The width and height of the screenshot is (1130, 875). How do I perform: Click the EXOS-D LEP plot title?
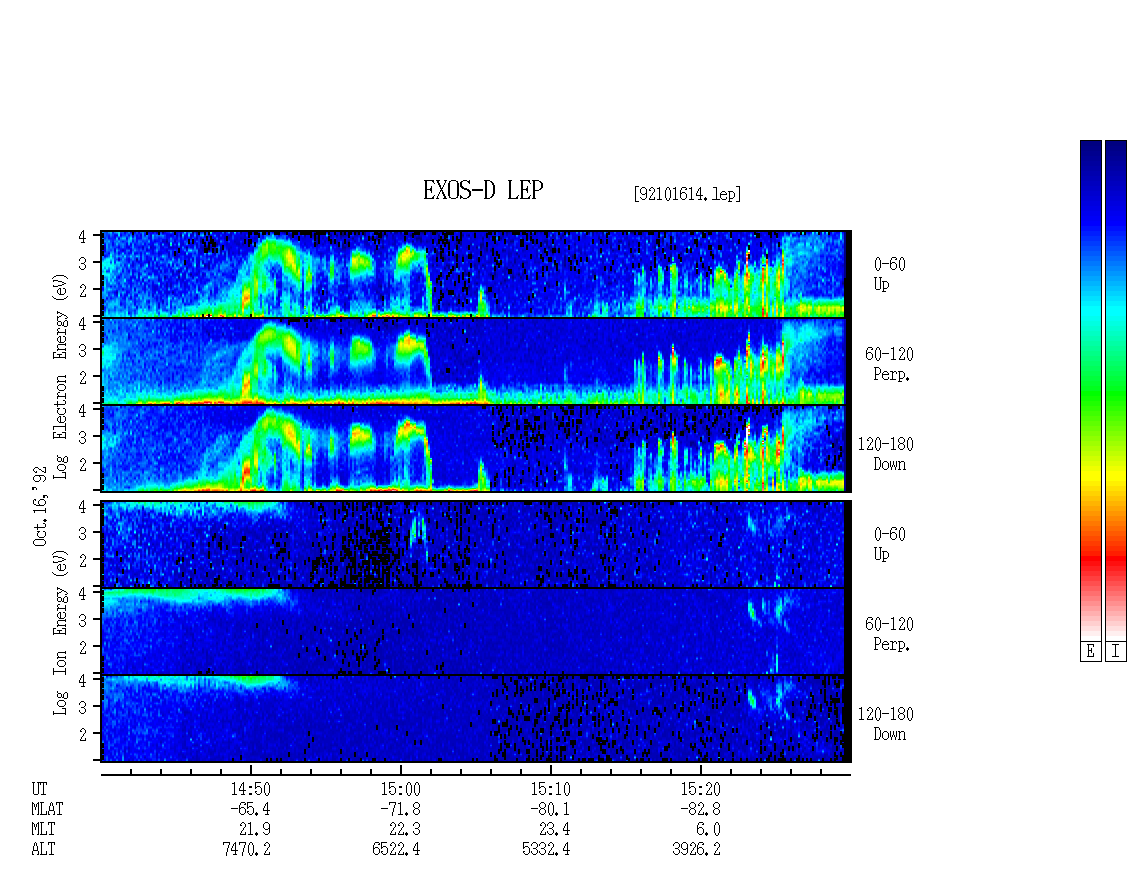(x=483, y=190)
